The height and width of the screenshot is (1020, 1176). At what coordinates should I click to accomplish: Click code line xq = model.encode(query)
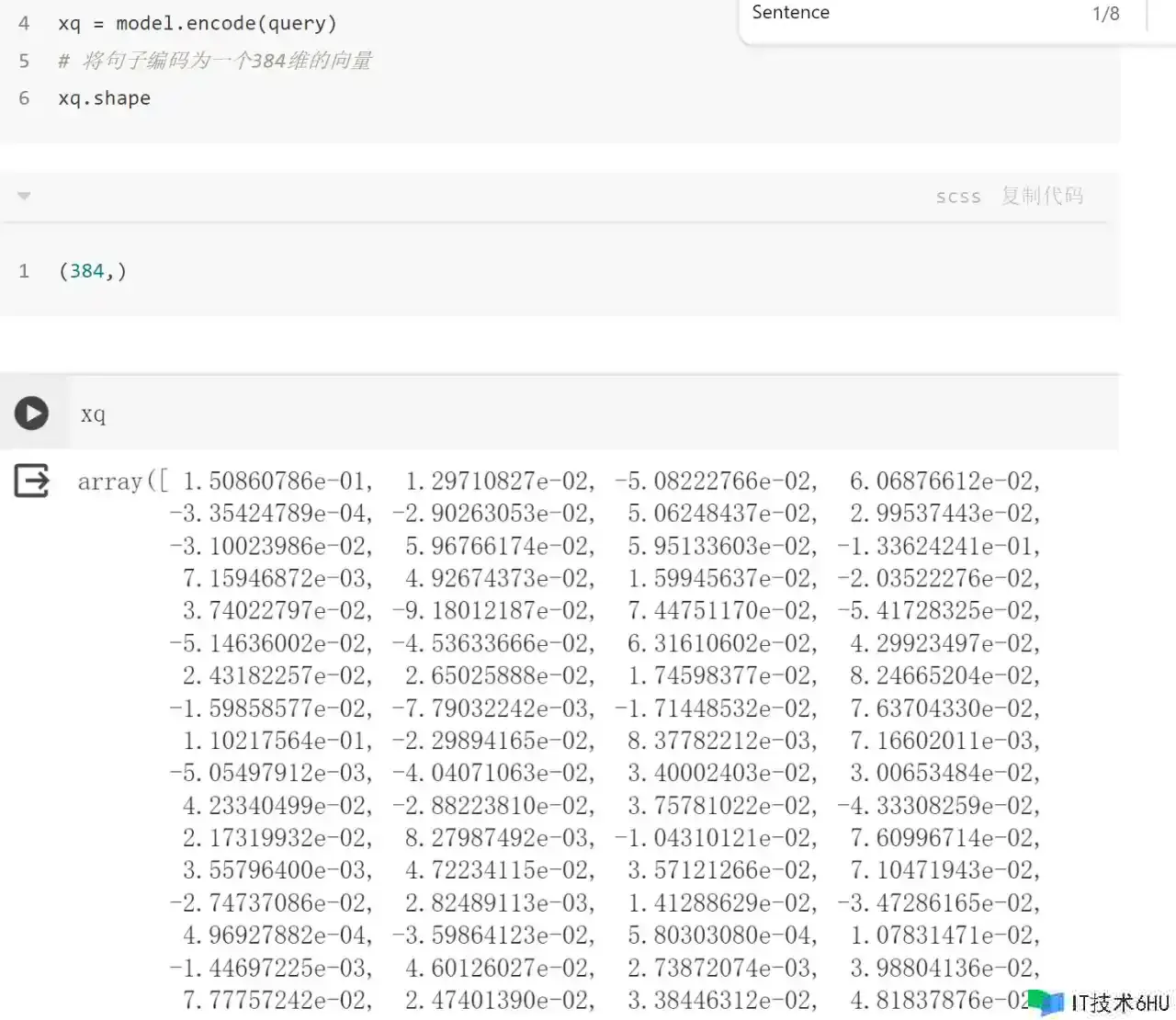pos(198,24)
